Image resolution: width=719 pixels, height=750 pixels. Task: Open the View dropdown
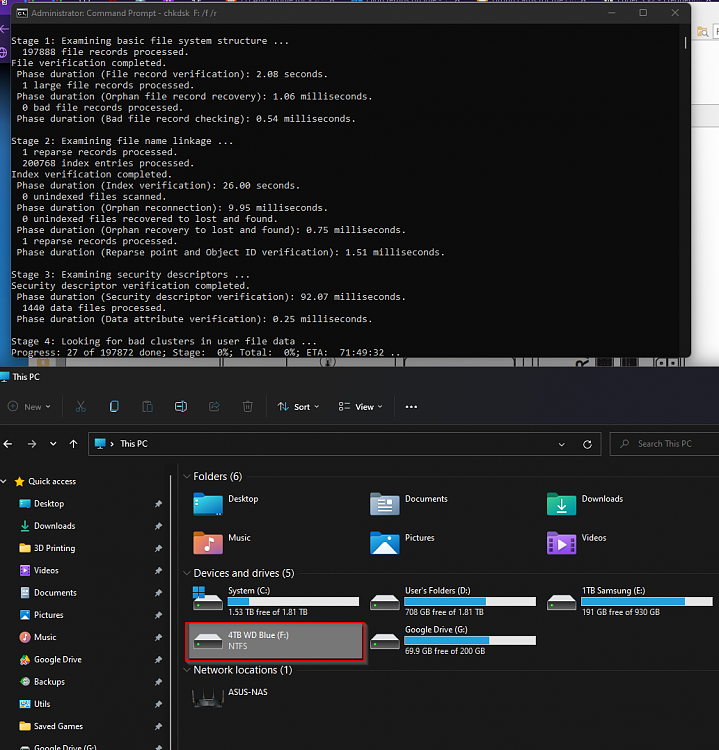coord(361,407)
